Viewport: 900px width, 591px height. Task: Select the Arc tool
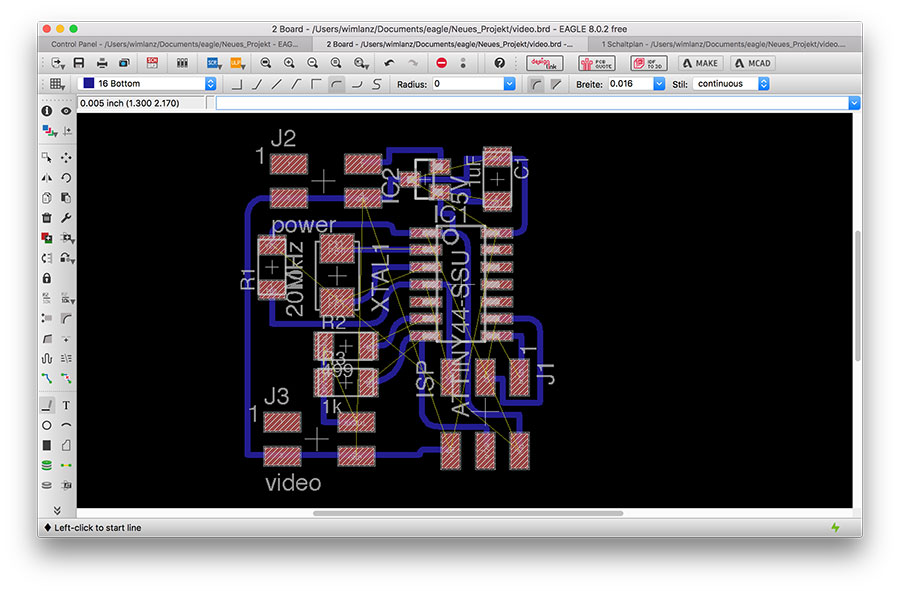[x=67, y=425]
